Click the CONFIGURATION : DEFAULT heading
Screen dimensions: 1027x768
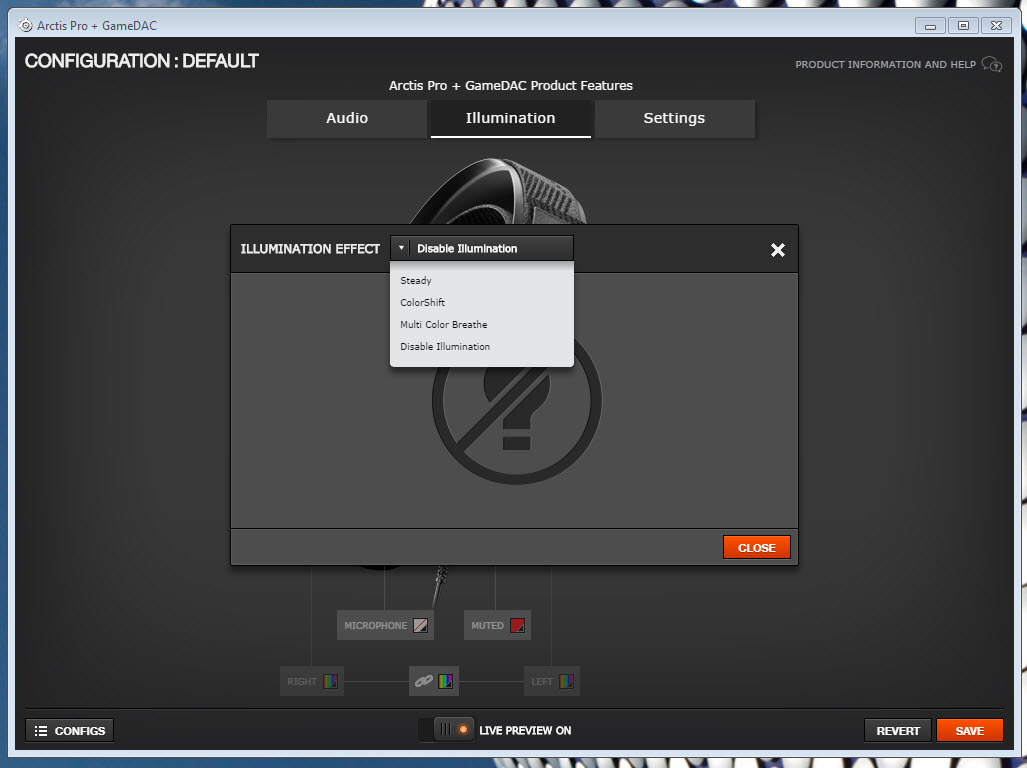(x=141, y=61)
